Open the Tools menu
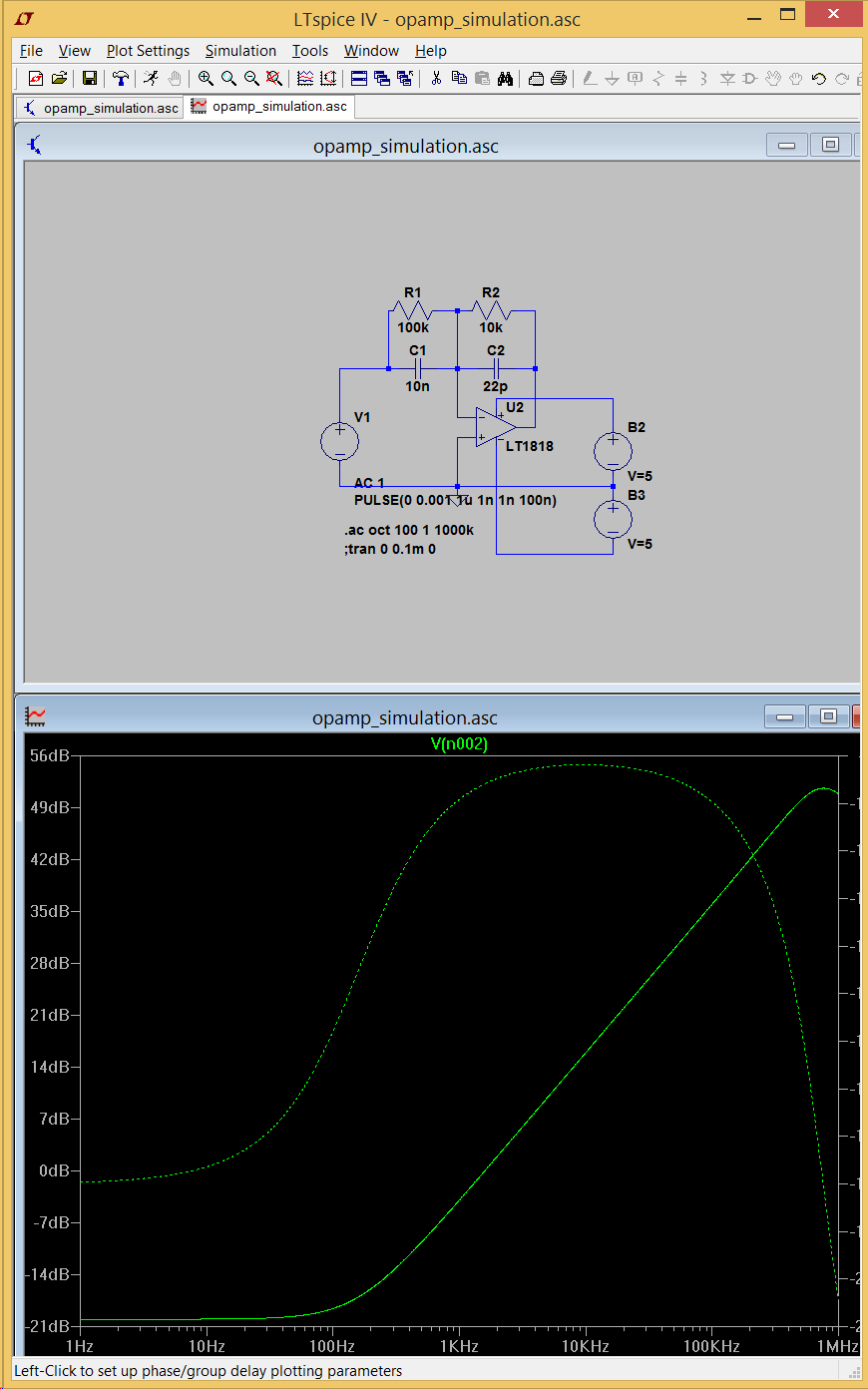 tap(309, 51)
